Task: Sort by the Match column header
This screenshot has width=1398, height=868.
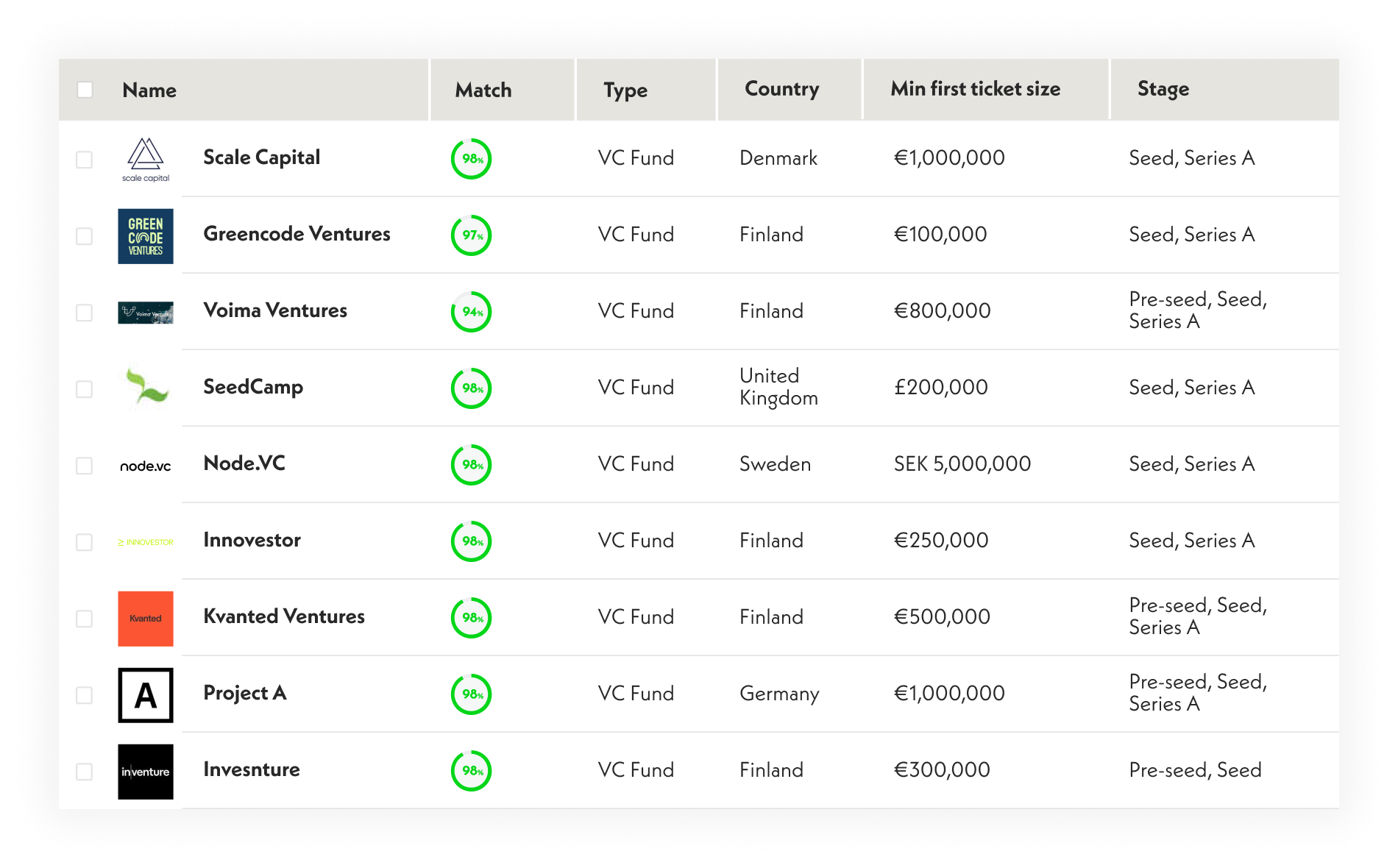Action: coord(483,90)
